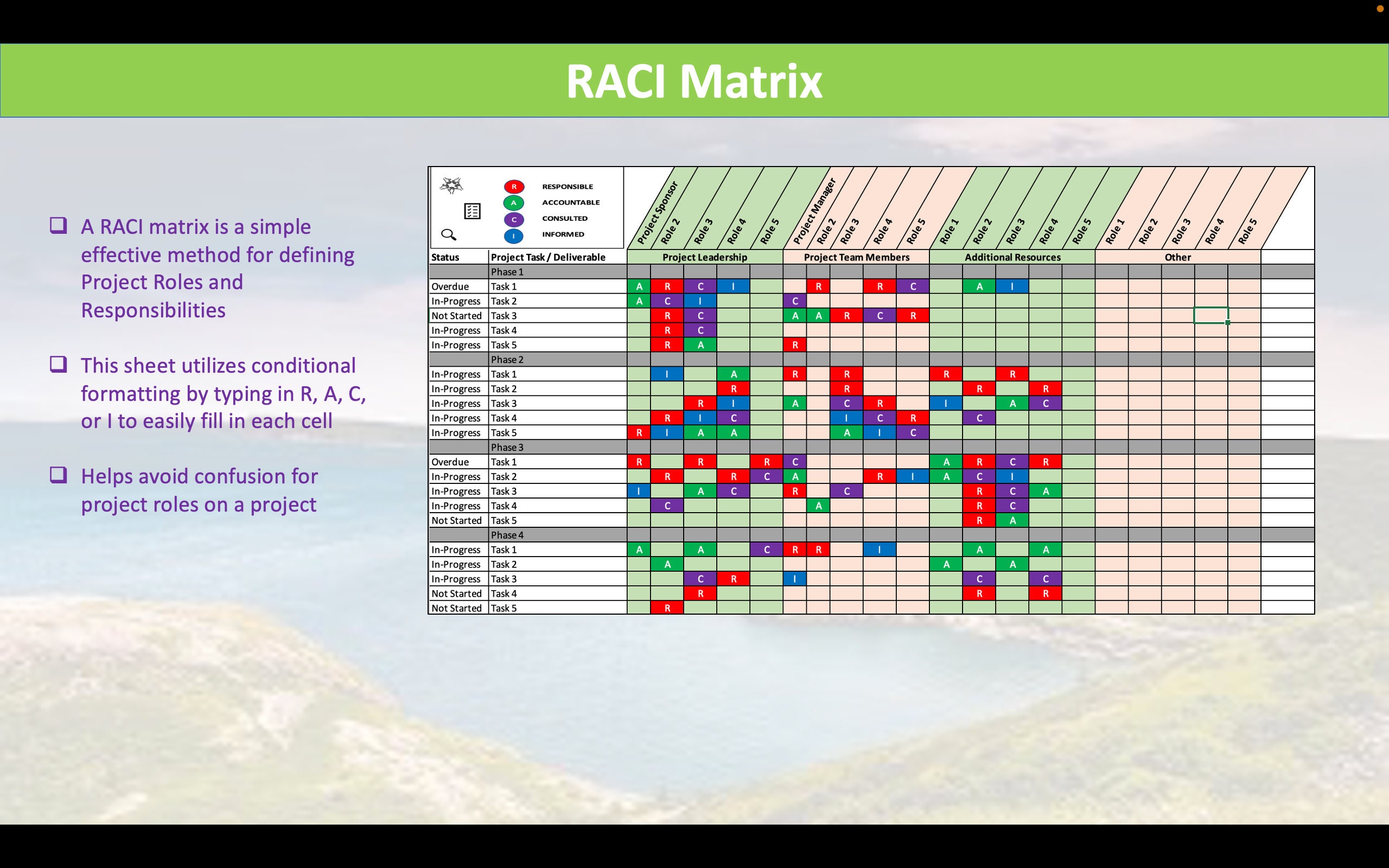Click the blue Informed legend circle

tap(514, 236)
